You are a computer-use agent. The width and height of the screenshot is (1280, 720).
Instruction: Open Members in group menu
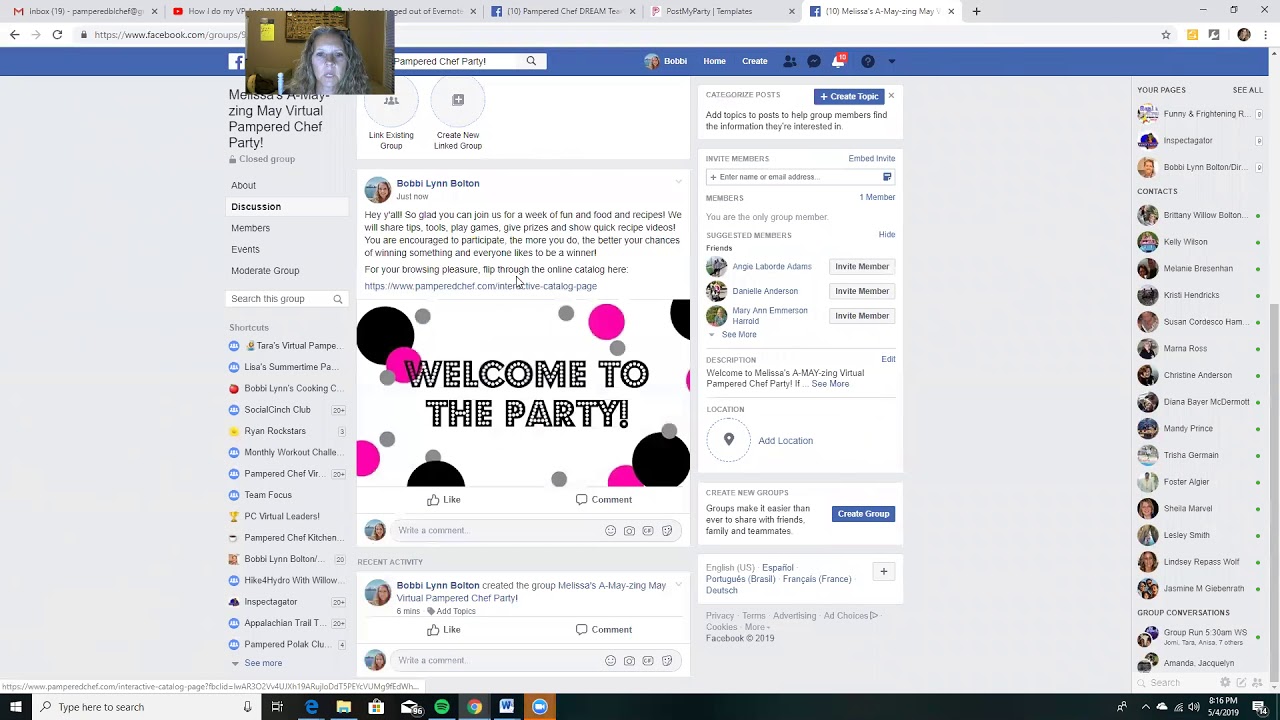coord(250,228)
